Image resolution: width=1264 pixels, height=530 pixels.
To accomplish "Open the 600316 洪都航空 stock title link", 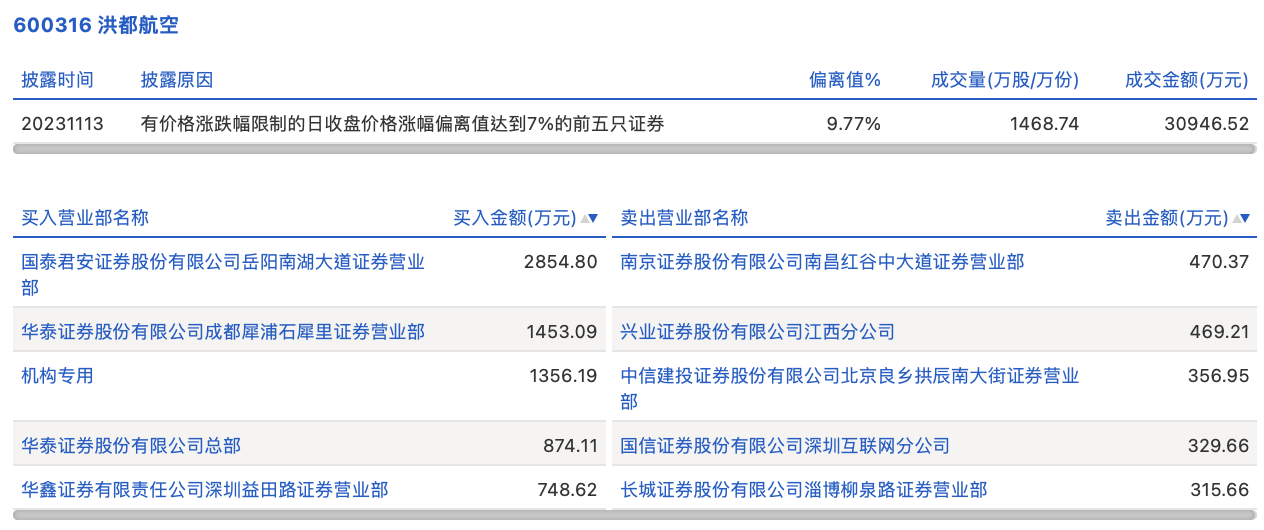I will (96, 26).
